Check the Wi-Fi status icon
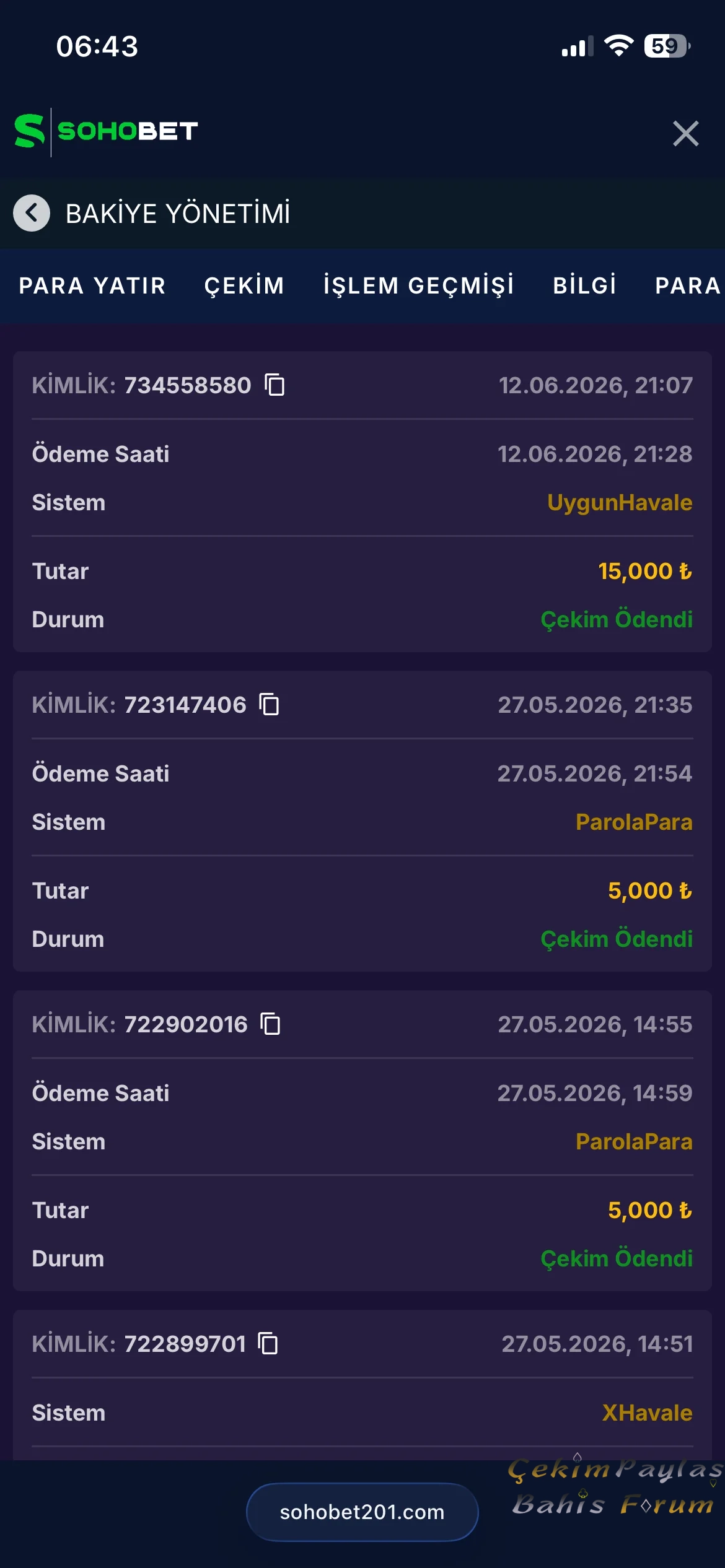This screenshot has width=725, height=1568. [618, 46]
